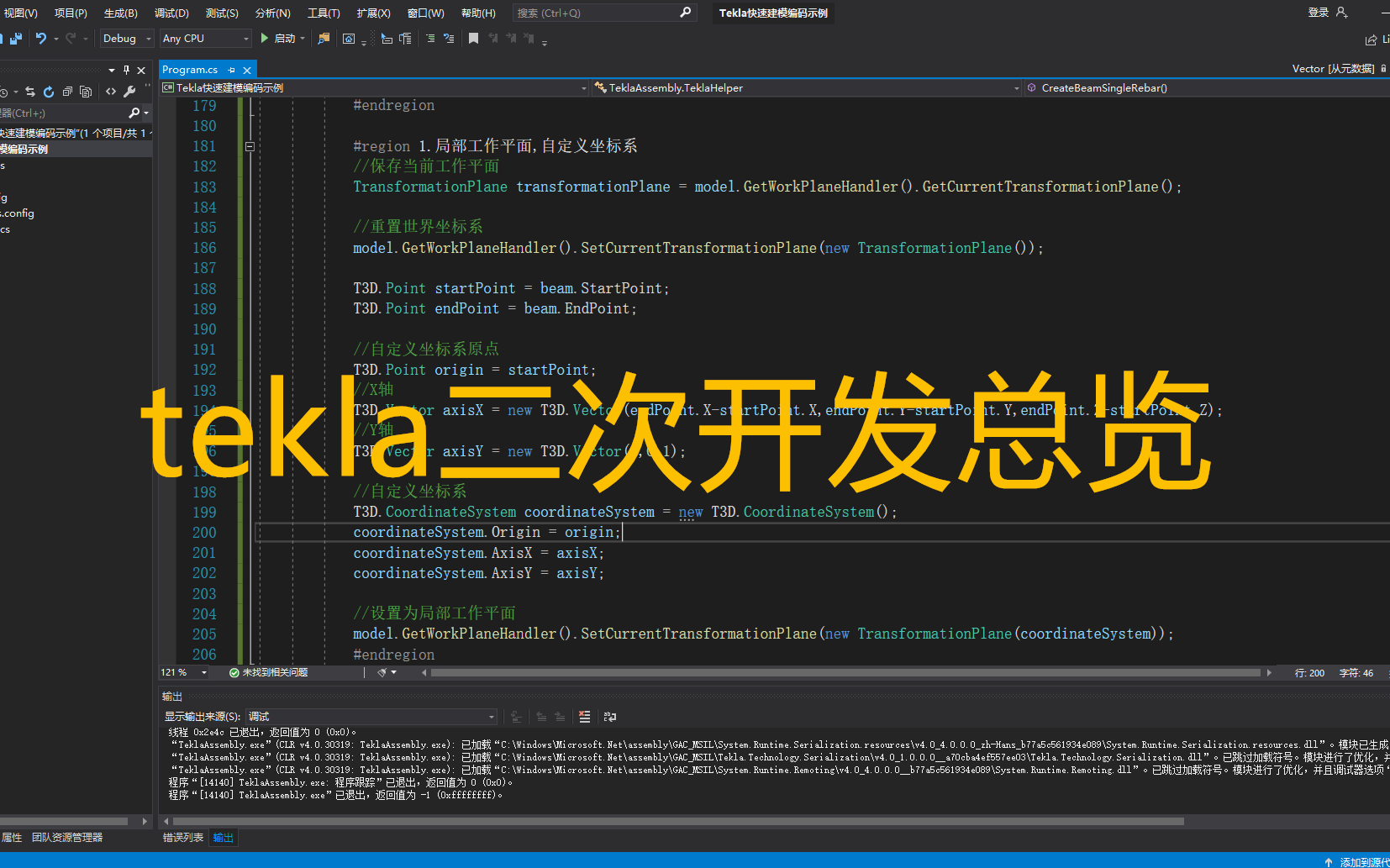Image resolution: width=1390 pixels, height=868 pixels.
Task: Click the Solution Explorer refresh icon
Action: click(49, 92)
